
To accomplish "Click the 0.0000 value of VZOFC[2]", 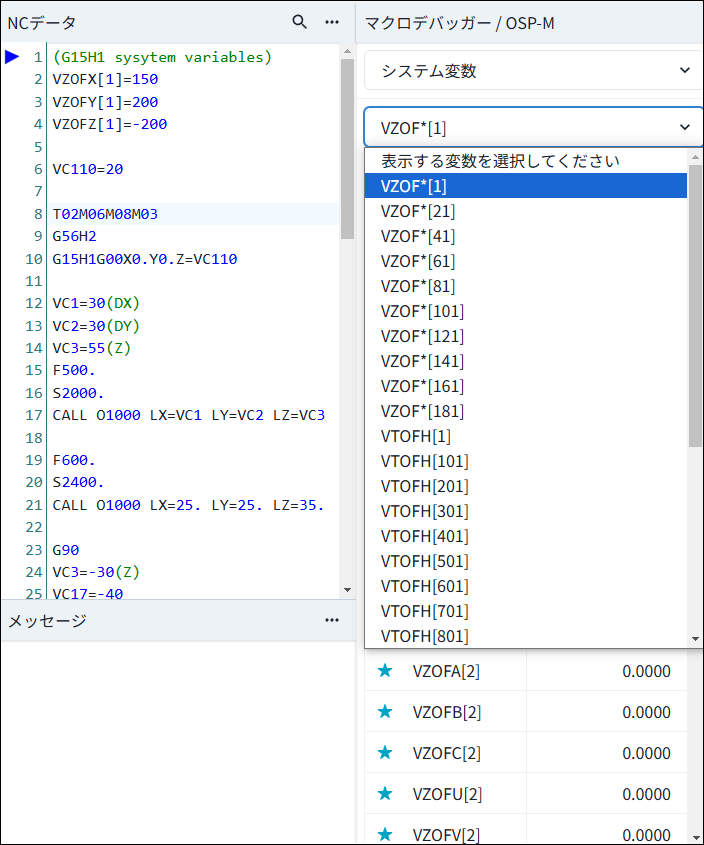I will (x=646, y=753).
